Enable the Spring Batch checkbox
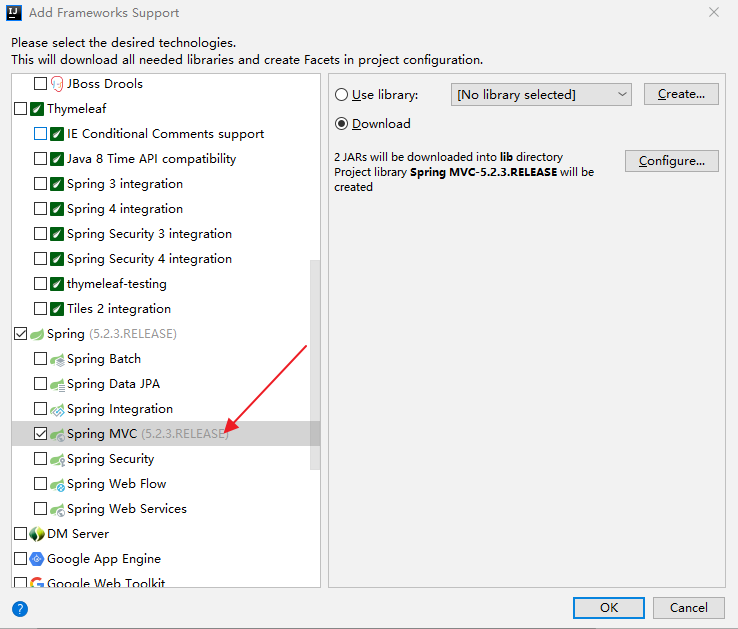Viewport: 738px width, 629px height. point(40,359)
